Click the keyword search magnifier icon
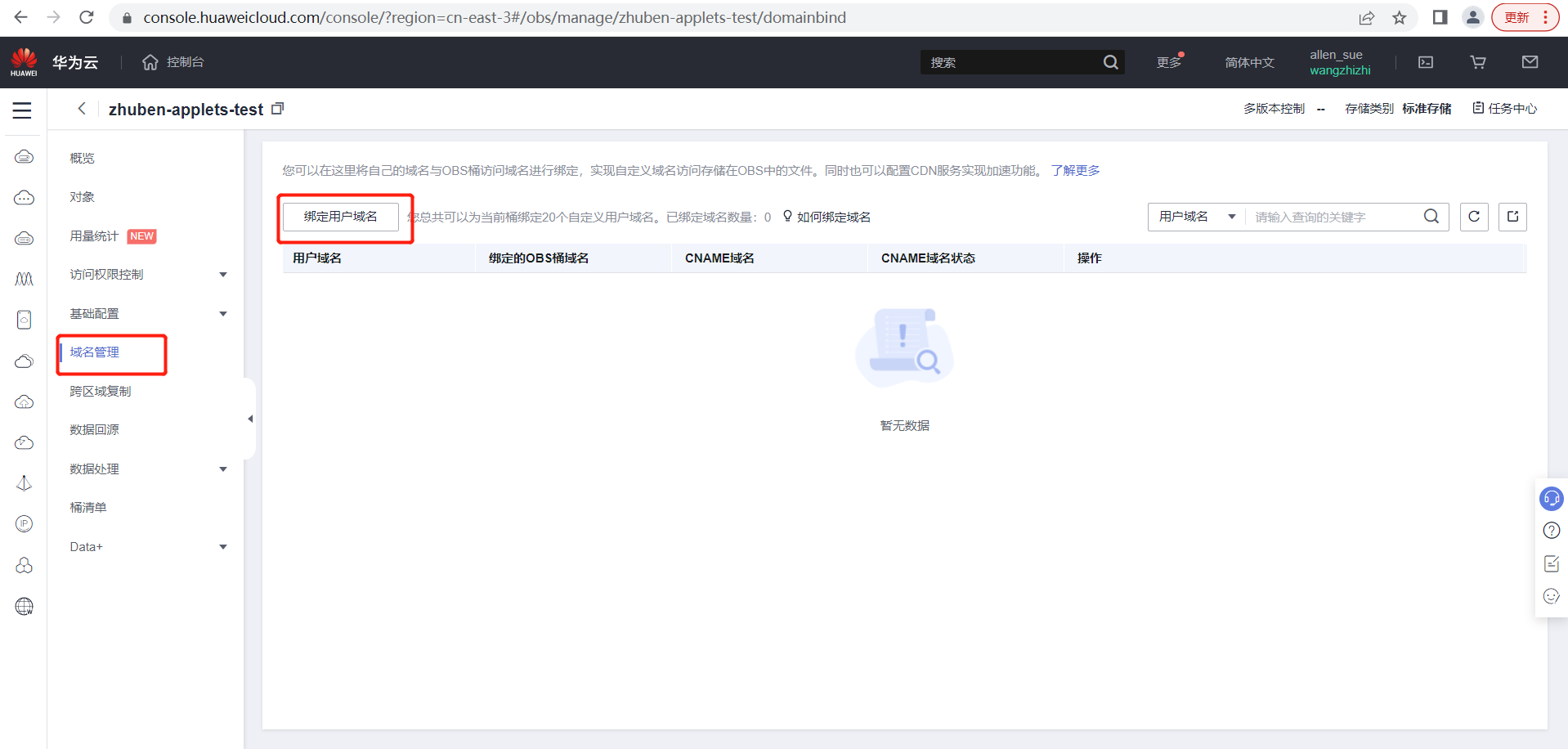Image resolution: width=1568 pixels, height=749 pixels. (x=1431, y=217)
